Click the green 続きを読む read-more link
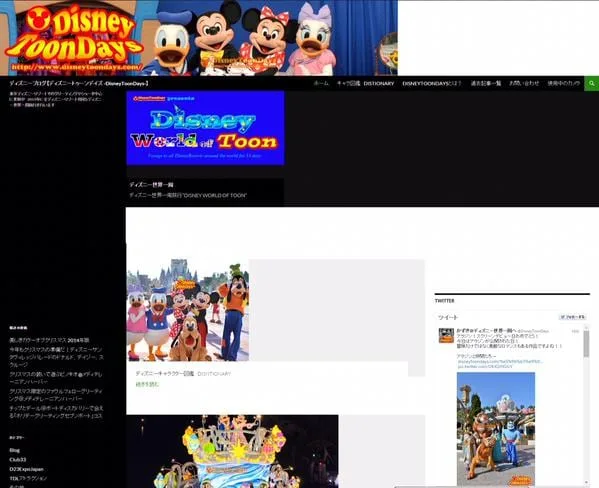599x488 pixels. coord(147,384)
